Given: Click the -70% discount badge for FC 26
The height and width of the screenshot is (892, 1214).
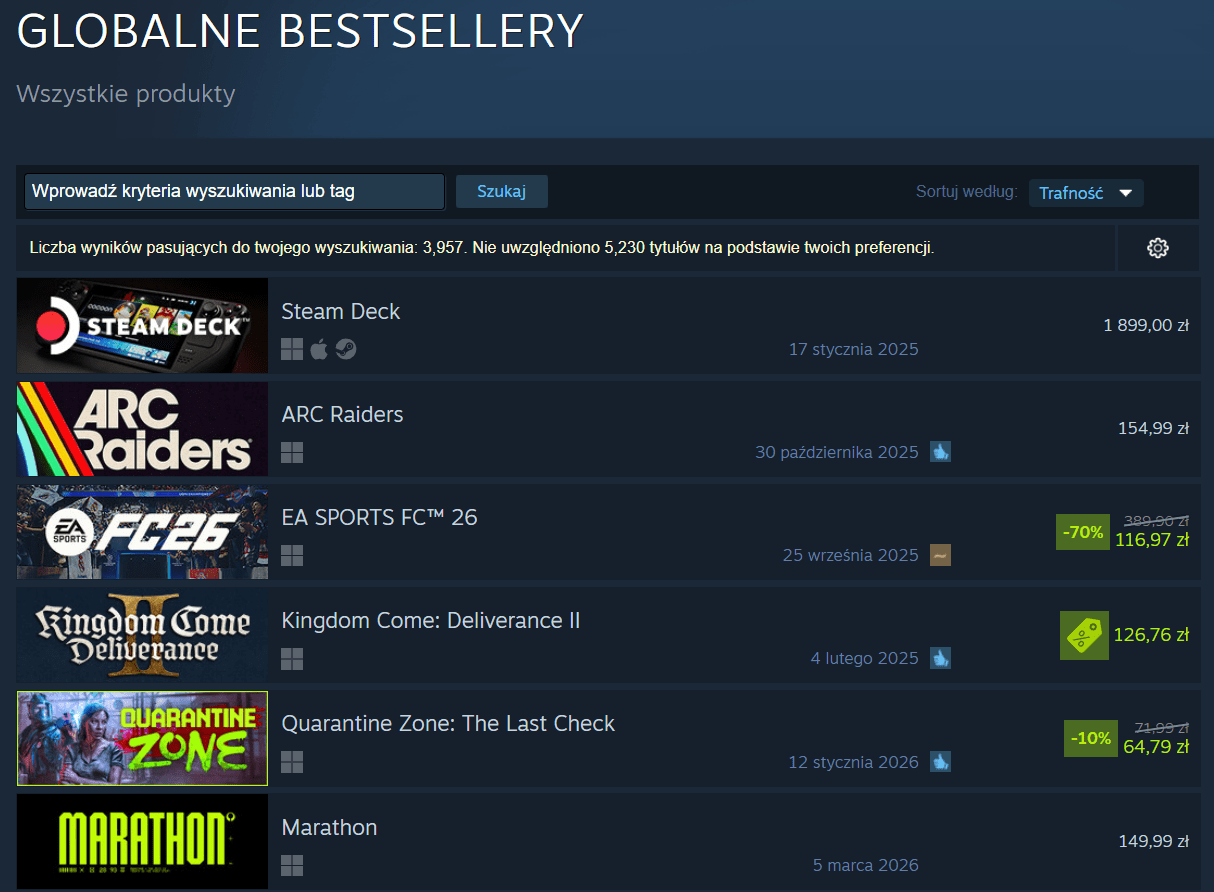Looking at the screenshot, I should point(1083,532).
